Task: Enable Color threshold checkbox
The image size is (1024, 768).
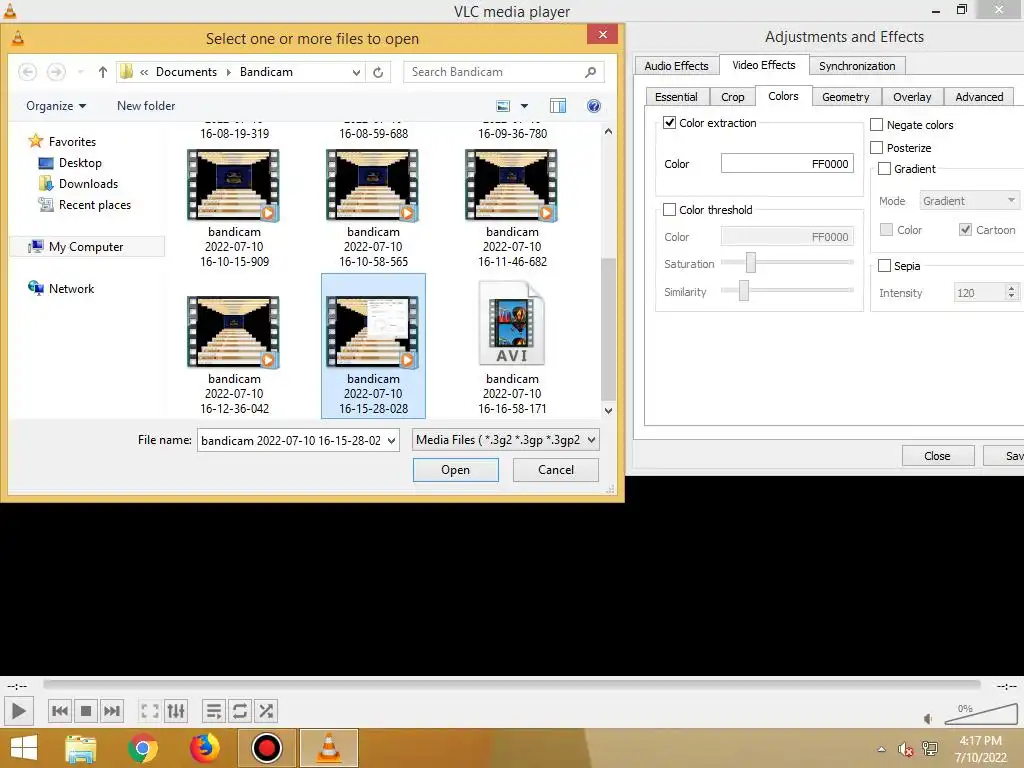Action: (669, 210)
